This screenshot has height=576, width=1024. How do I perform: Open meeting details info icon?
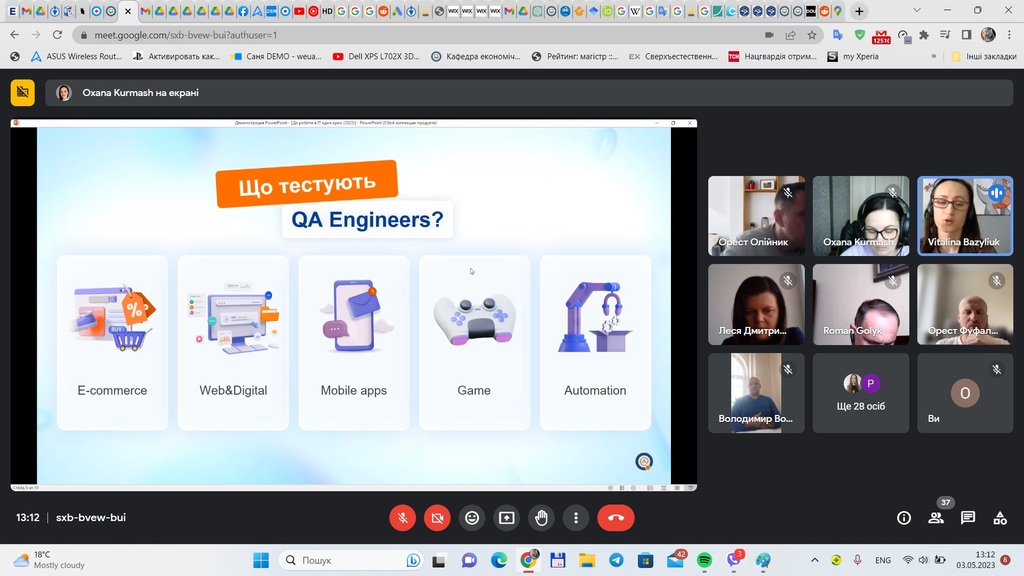click(x=904, y=518)
